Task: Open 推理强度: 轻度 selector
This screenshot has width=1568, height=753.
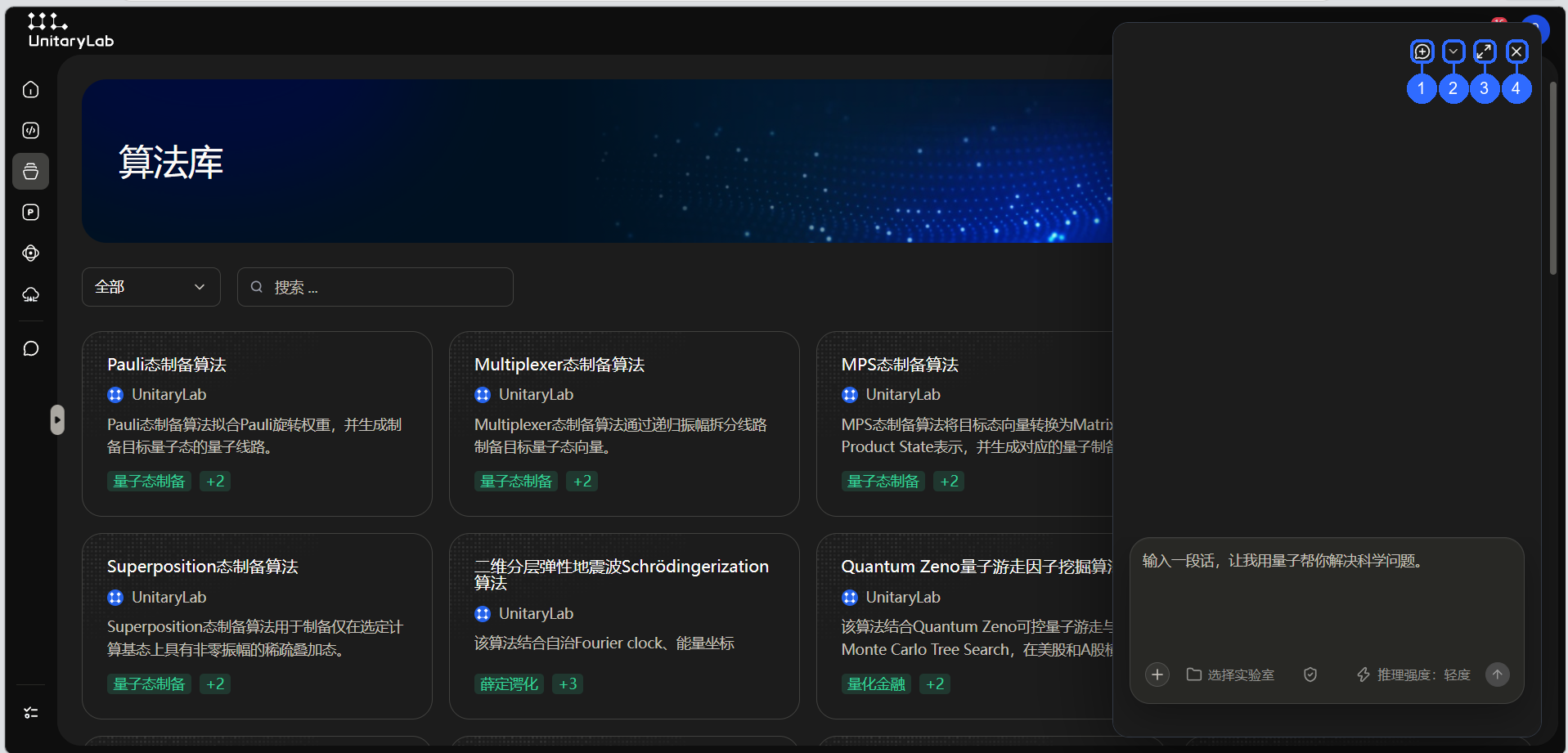Action: coord(1413,675)
